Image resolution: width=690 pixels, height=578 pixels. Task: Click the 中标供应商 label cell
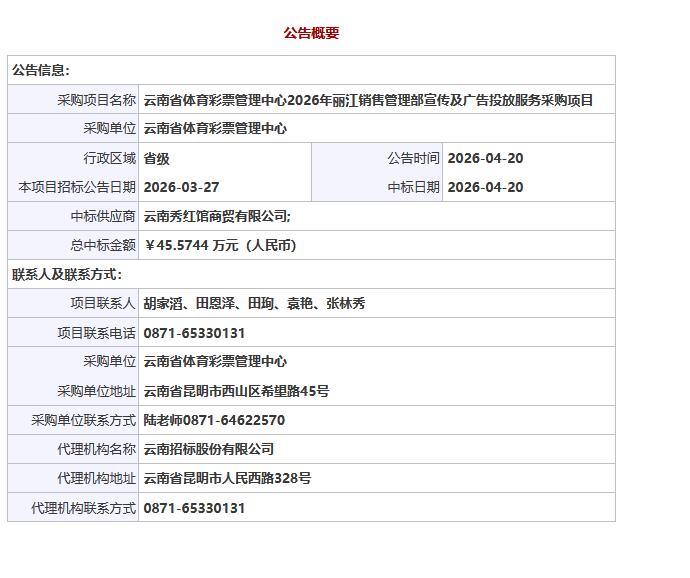pyautogui.click(x=103, y=216)
